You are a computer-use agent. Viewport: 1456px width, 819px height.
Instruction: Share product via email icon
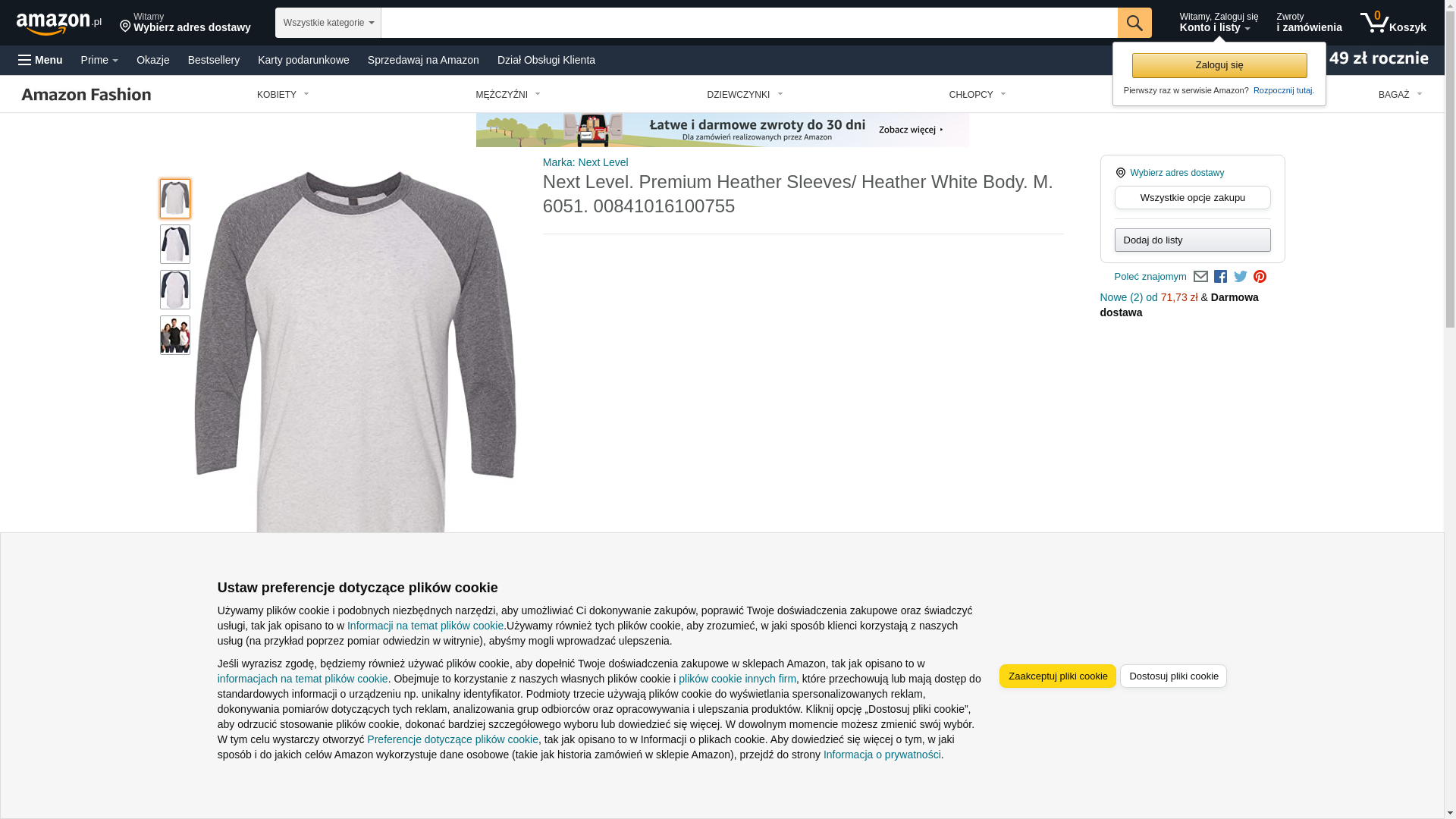(1200, 277)
